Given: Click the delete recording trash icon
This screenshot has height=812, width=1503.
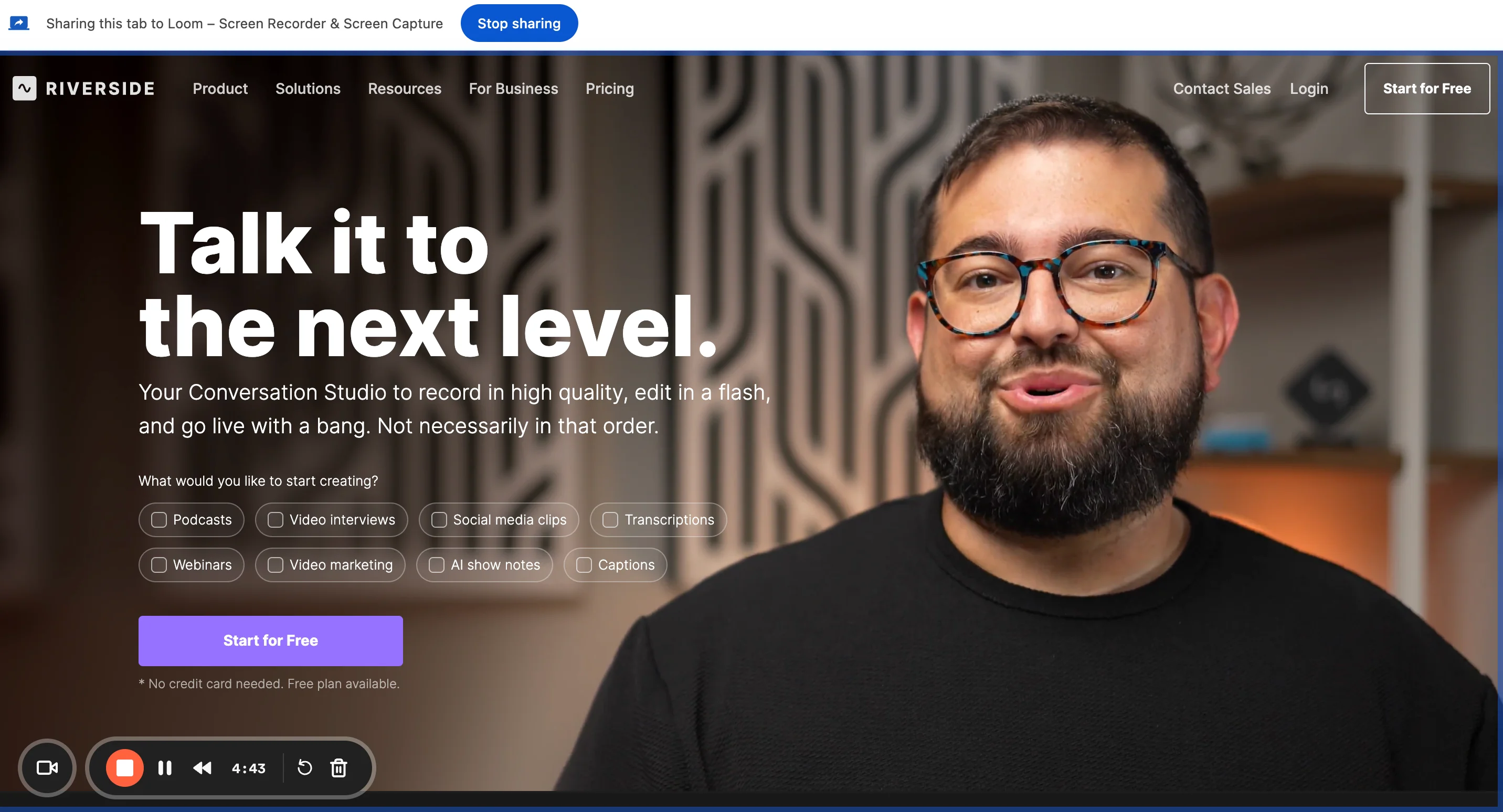Looking at the screenshot, I should (x=339, y=768).
